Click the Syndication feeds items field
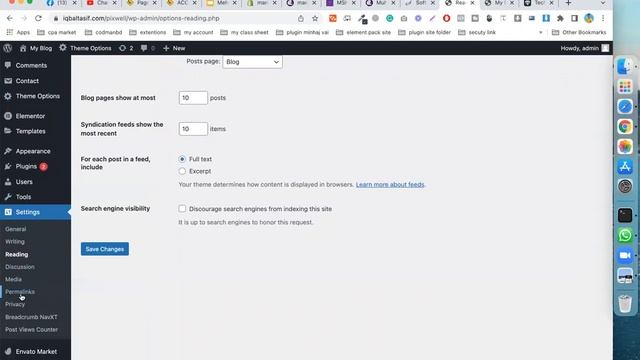 193,129
